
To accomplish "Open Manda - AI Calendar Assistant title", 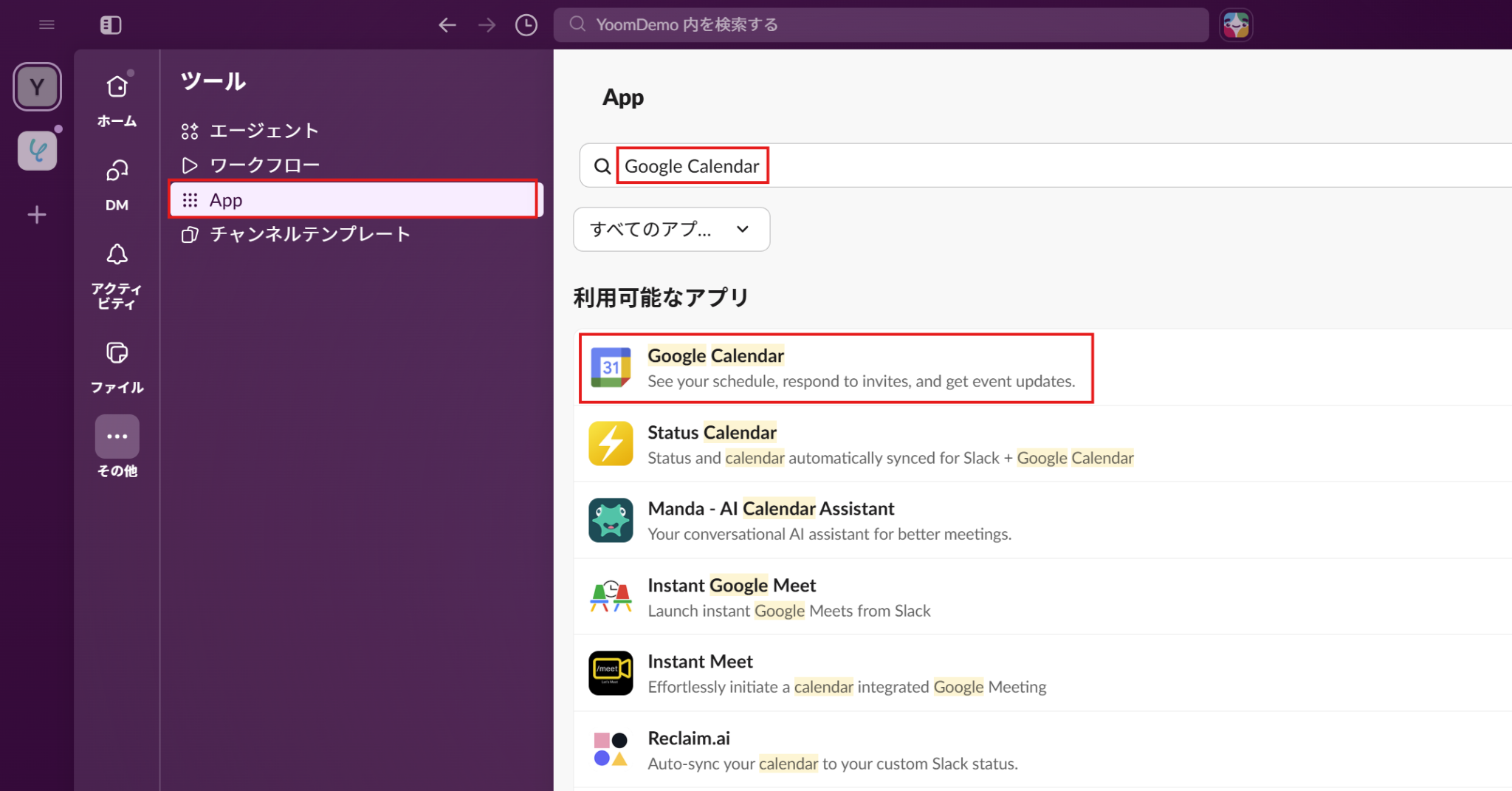I will click(x=771, y=509).
